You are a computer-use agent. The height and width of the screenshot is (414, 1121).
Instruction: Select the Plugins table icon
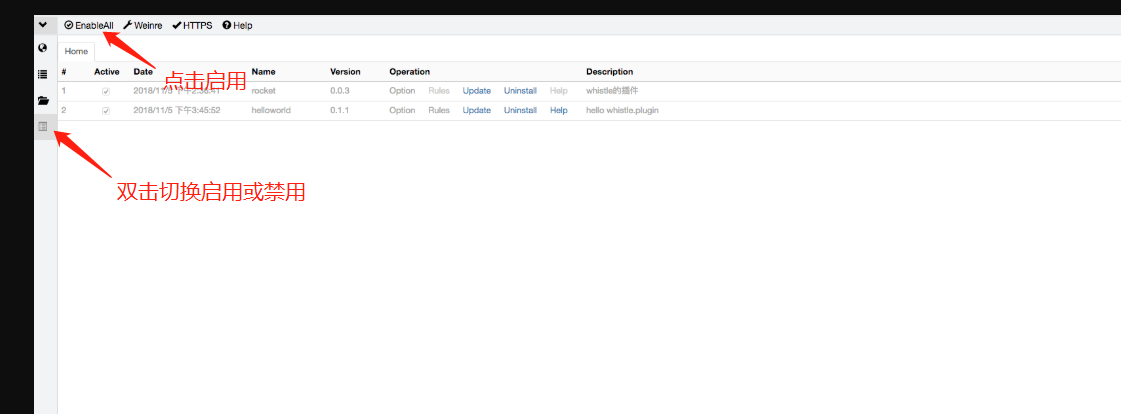[43, 127]
